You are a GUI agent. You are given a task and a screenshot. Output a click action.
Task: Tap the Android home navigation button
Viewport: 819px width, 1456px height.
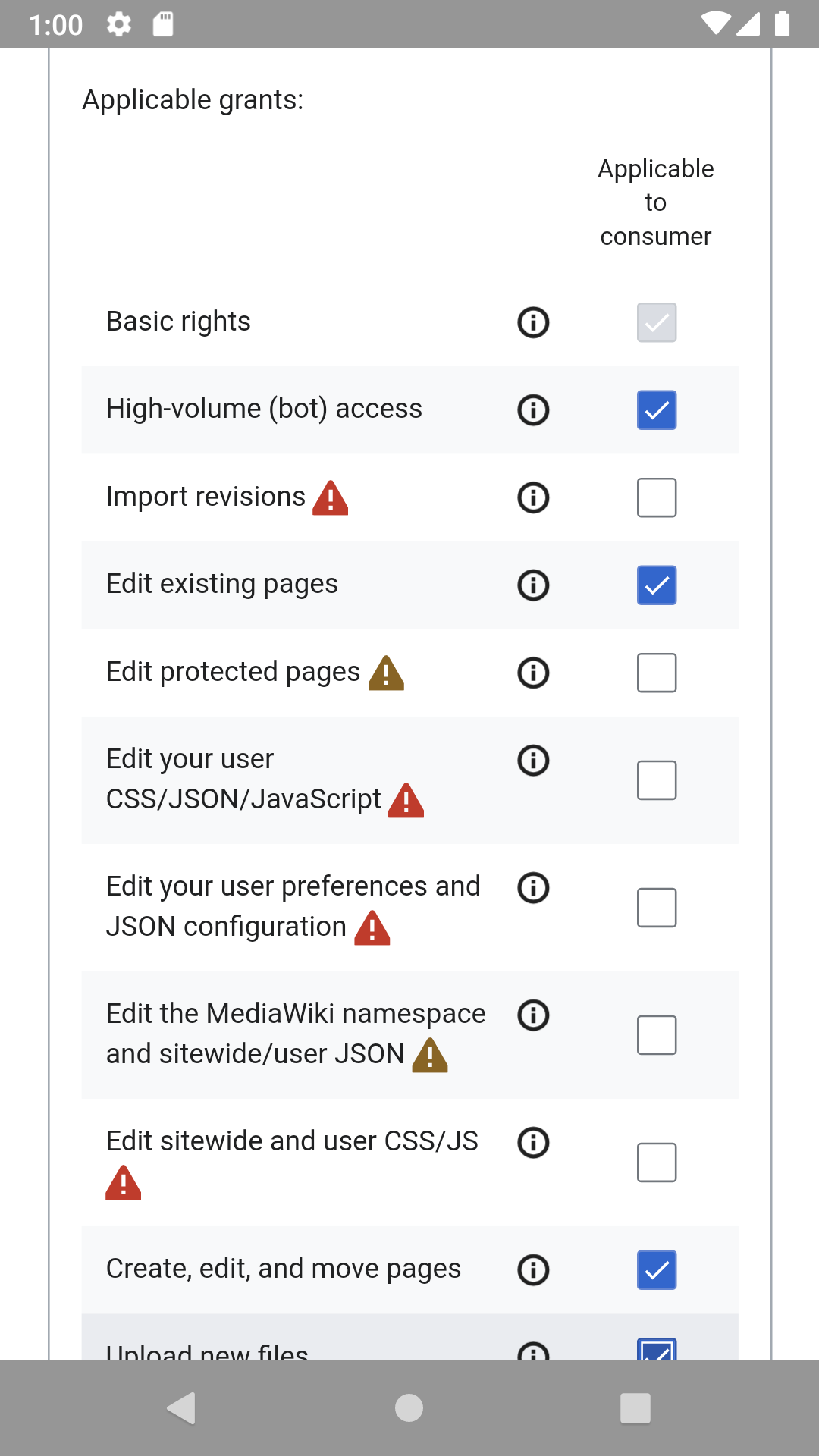(x=409, y=1408)
